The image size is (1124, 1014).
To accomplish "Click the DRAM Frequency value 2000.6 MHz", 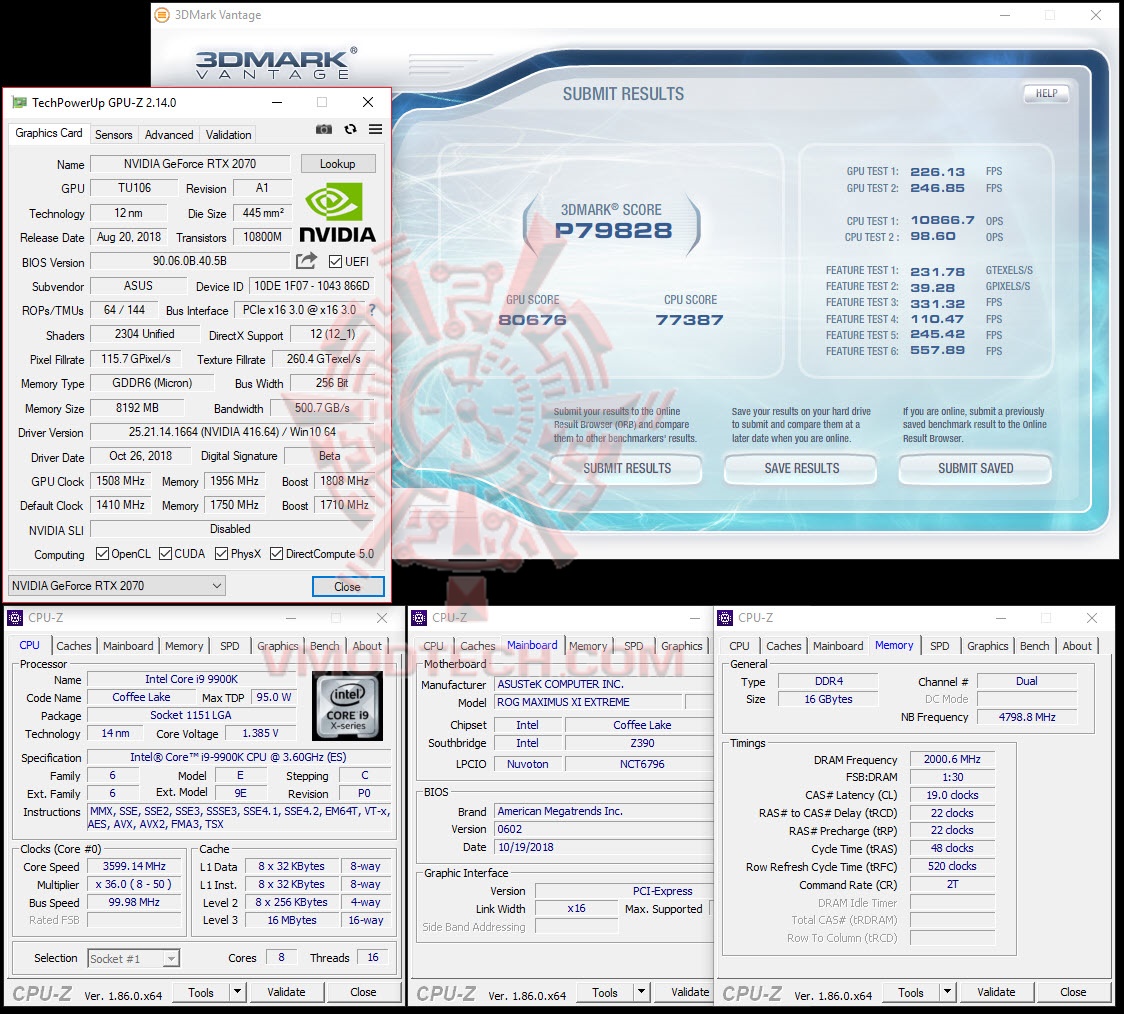I will 952,759.
